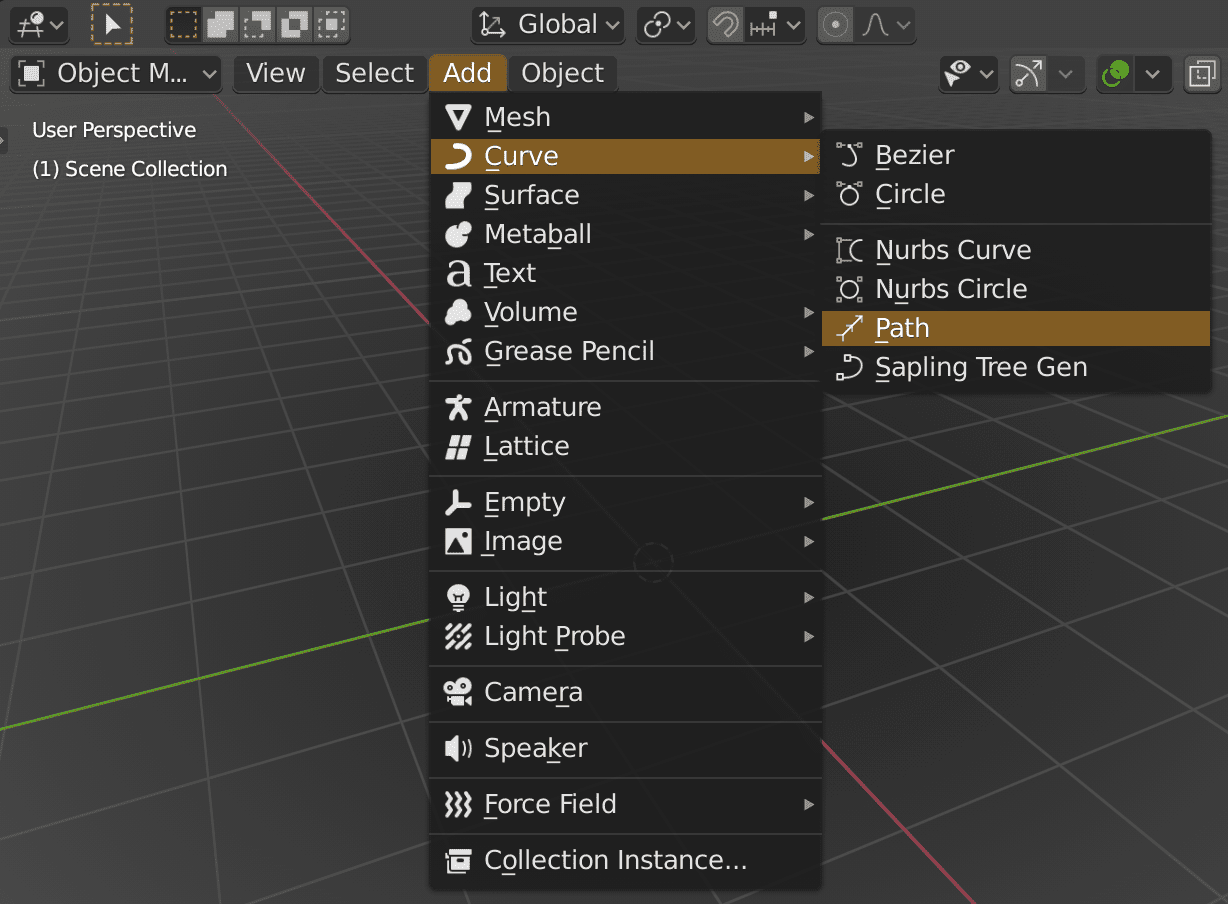This screenshot has height=904, width=1228.
Task: Open the snap-to options dropdown
Action: point(794,26)
